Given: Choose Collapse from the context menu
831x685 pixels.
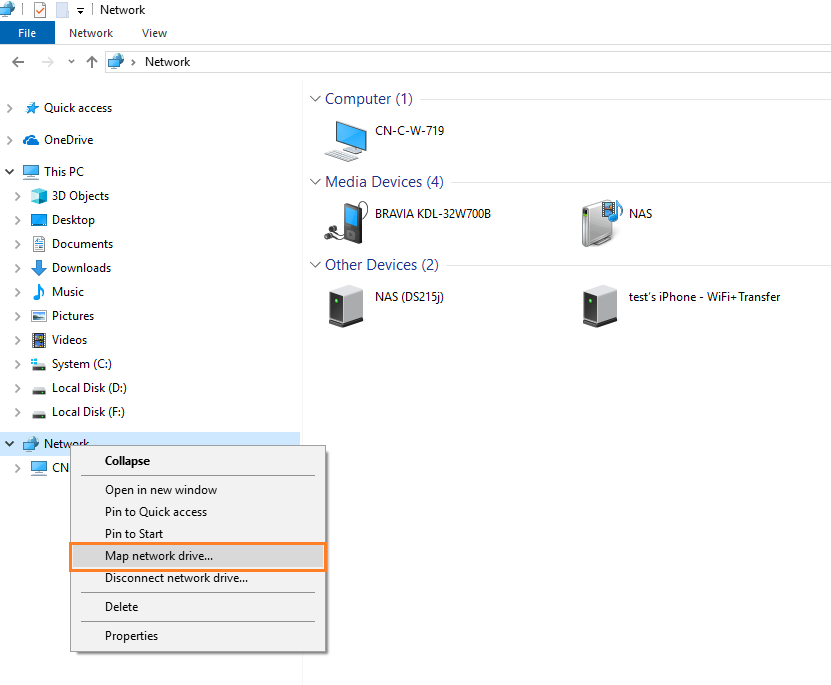Looking at the screenshot, I should coord(198,461).
